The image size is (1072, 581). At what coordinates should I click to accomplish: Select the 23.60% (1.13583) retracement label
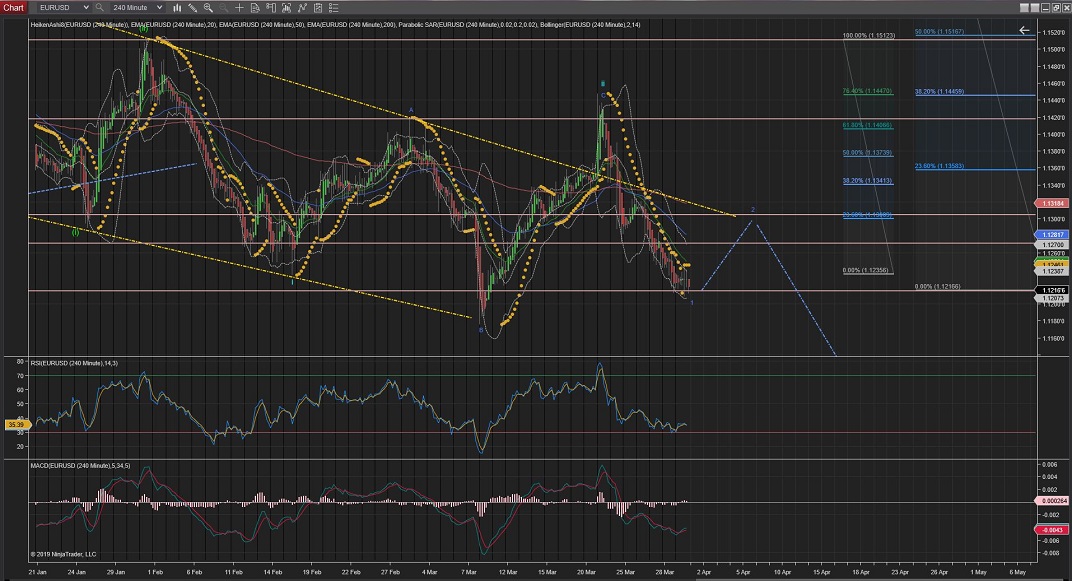pyautogui.click(x=939, y=166)
